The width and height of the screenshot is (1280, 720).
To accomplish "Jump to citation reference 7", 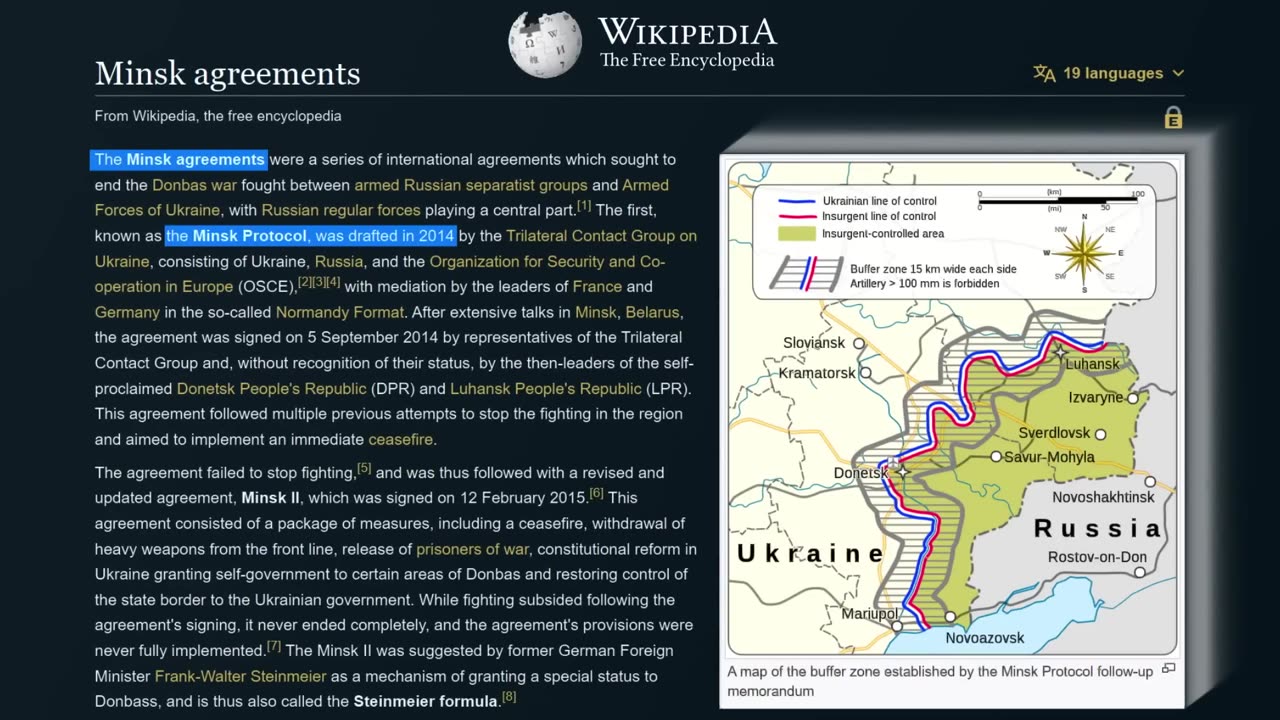I will tap(274, 646).
